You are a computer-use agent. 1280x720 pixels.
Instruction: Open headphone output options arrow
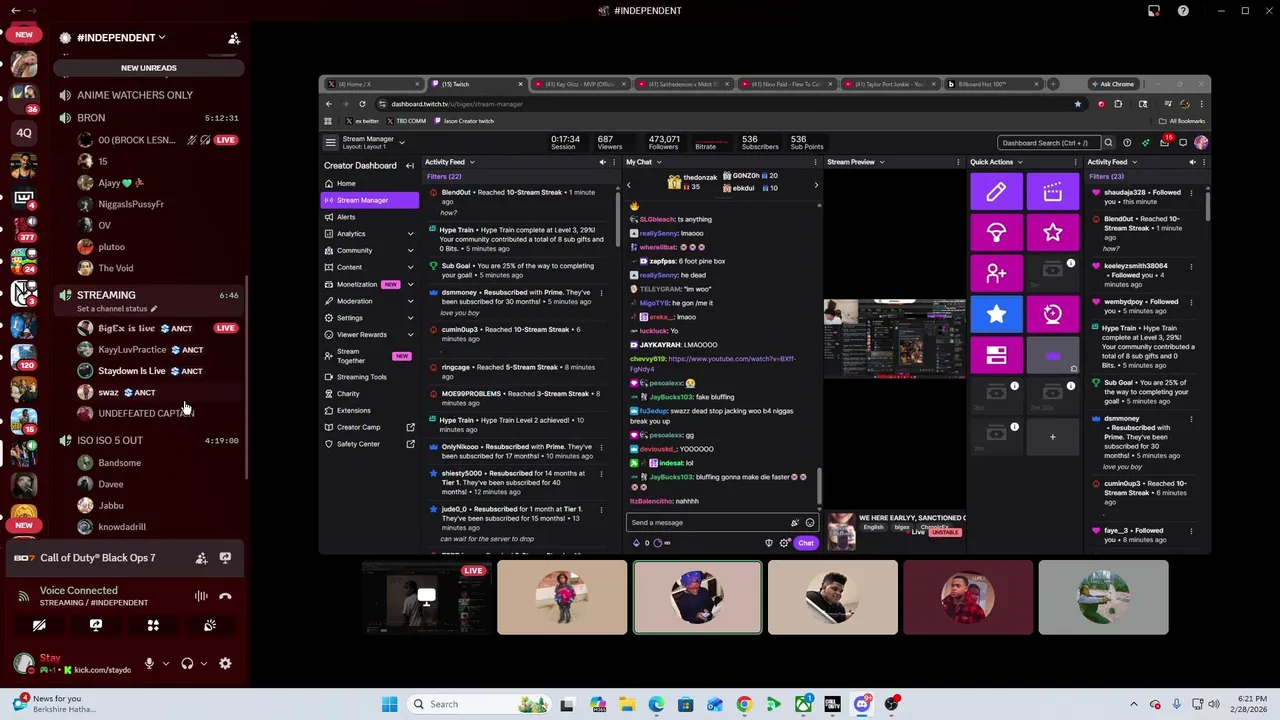click(204, 663)
